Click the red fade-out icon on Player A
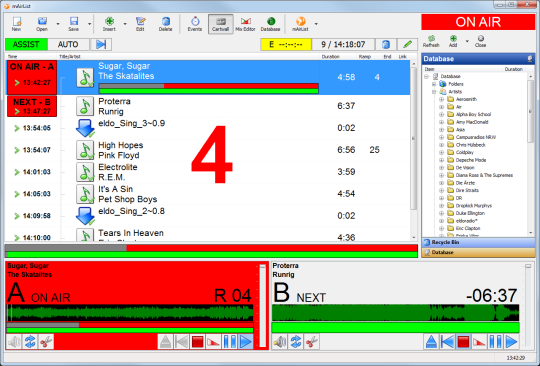The width and height of the screenshot is (540, 366). click(214, 342)
